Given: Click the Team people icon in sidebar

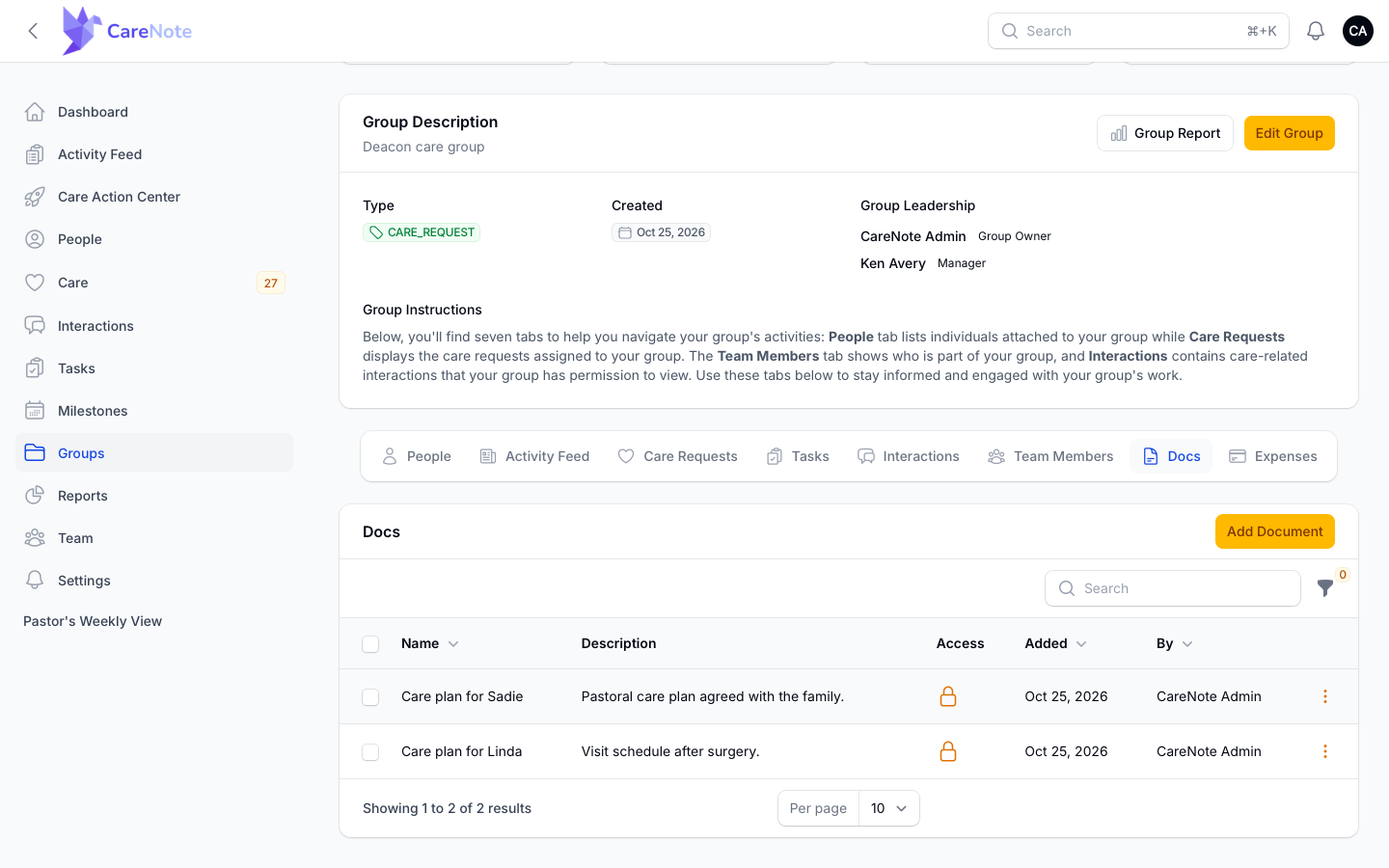Looking at the screenshot, I should [35, 538].
